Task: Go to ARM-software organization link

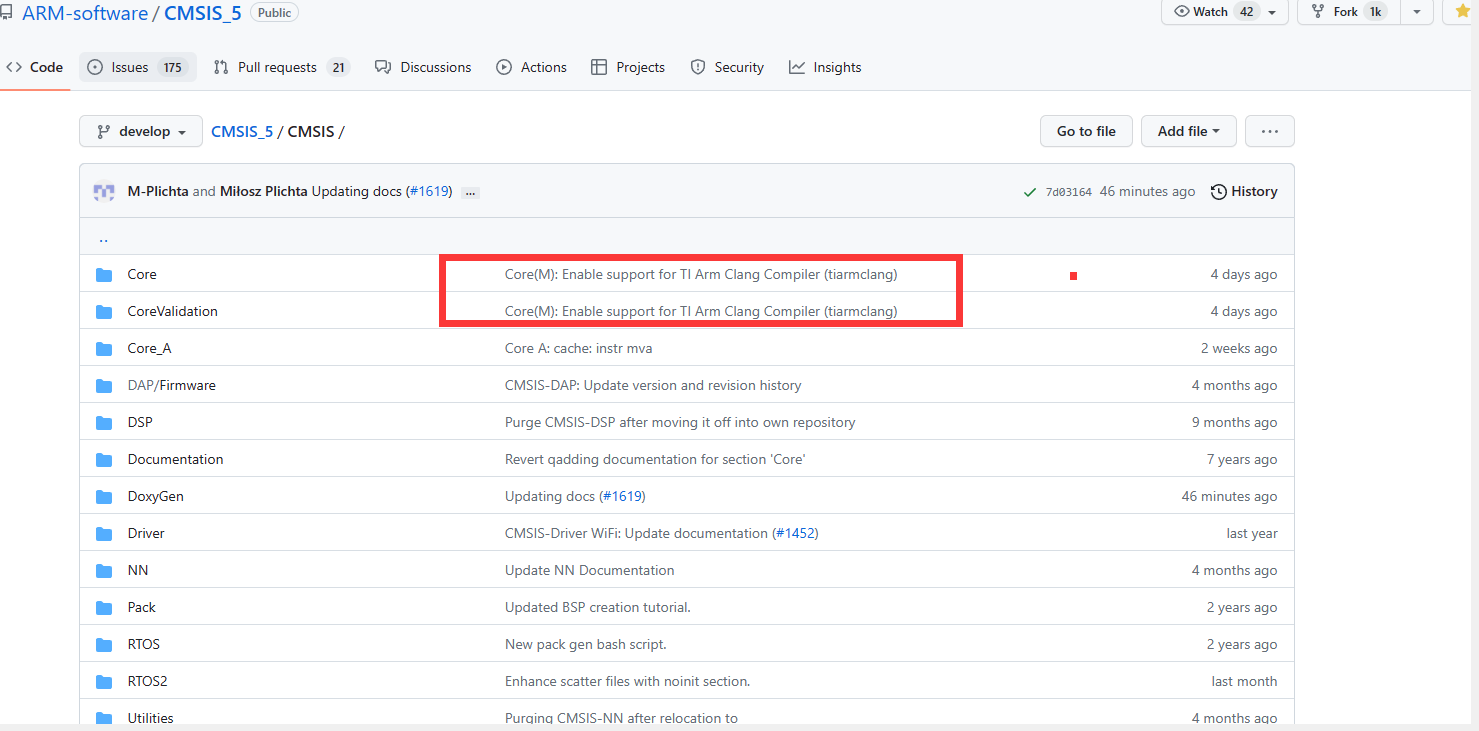Action: click(85, 13)
